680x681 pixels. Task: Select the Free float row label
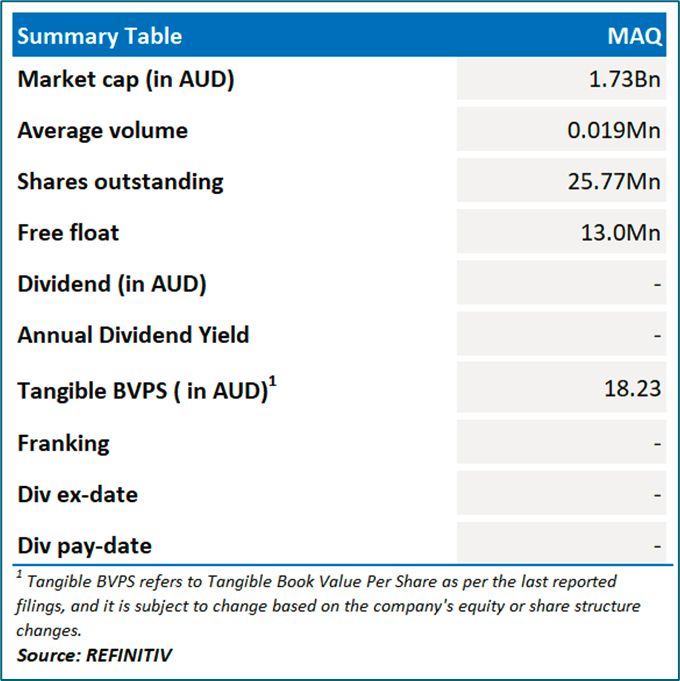[68, 233]
